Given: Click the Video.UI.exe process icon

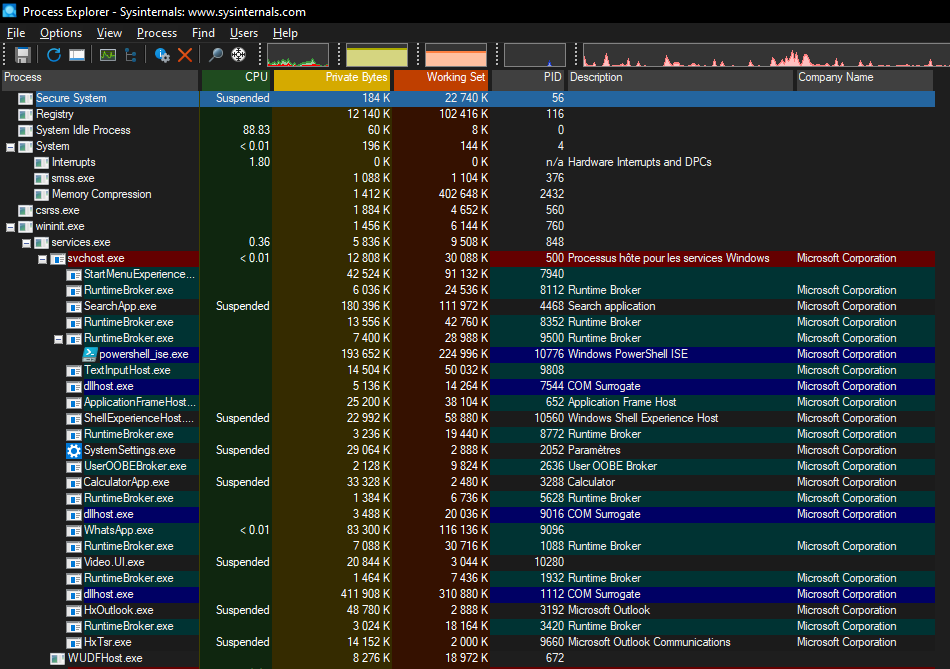Looking at the screenshot, I should (x=74, y=562).
